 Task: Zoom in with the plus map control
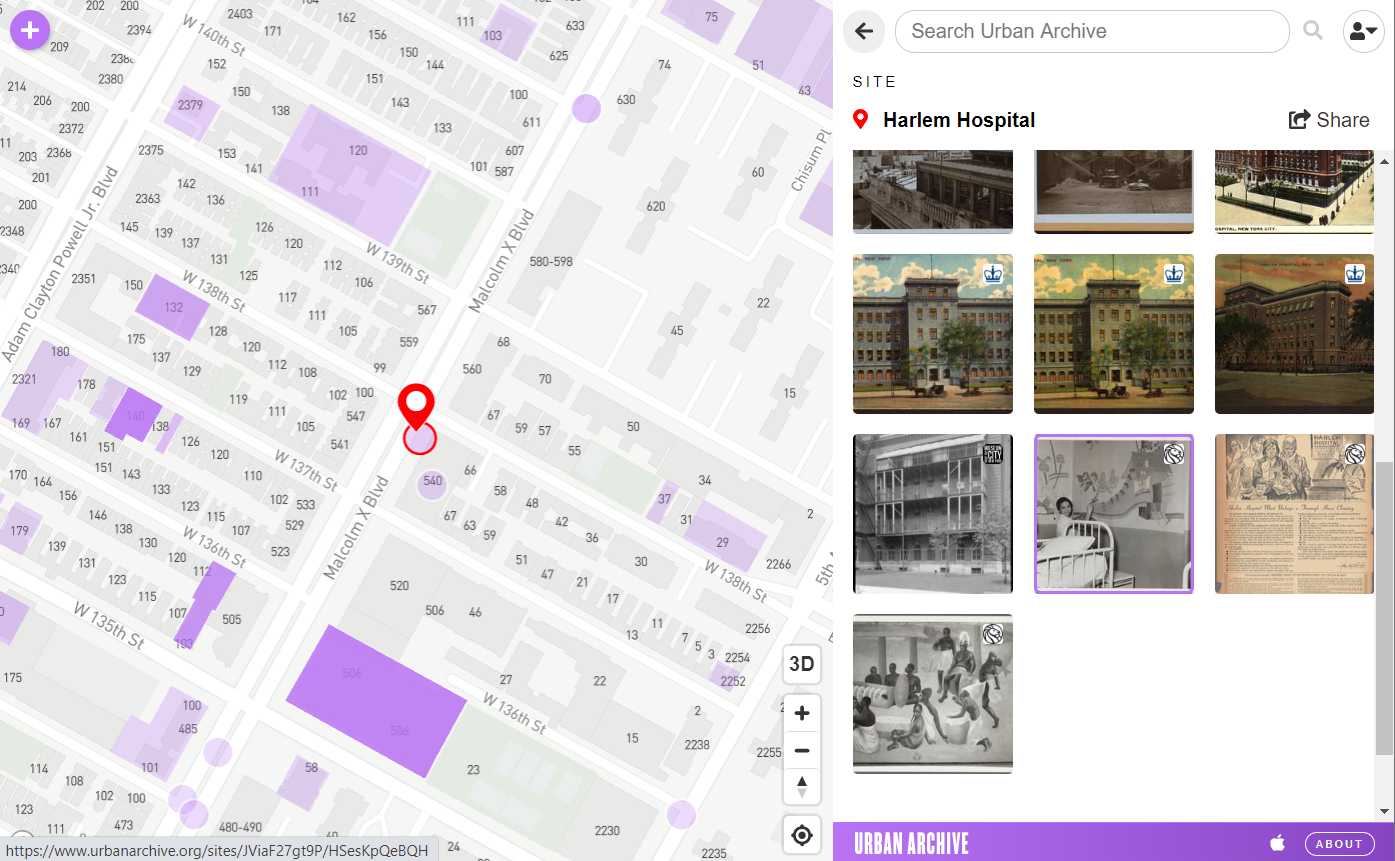pos(802,713)
